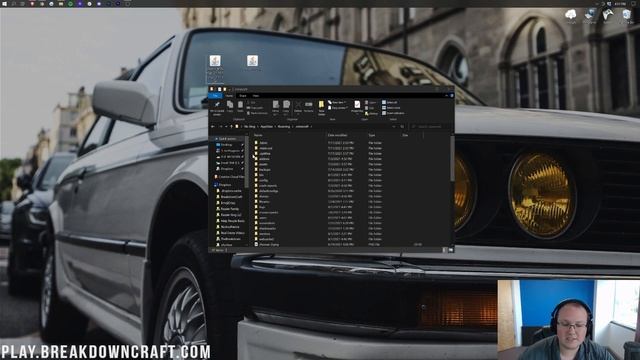
Task: Open the New item dropdown
Action: (337, 102)
